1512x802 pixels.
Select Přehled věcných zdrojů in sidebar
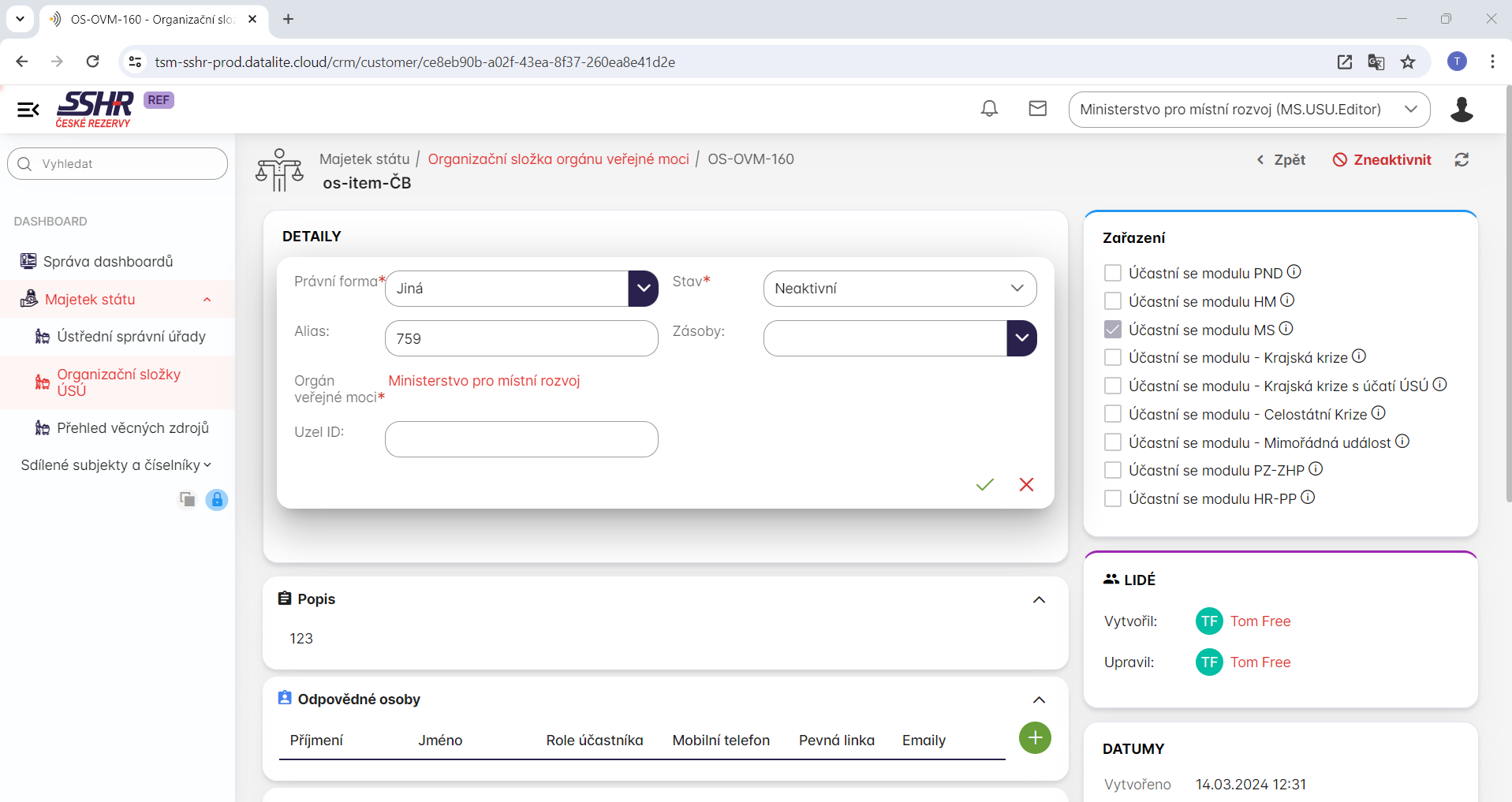133,428
